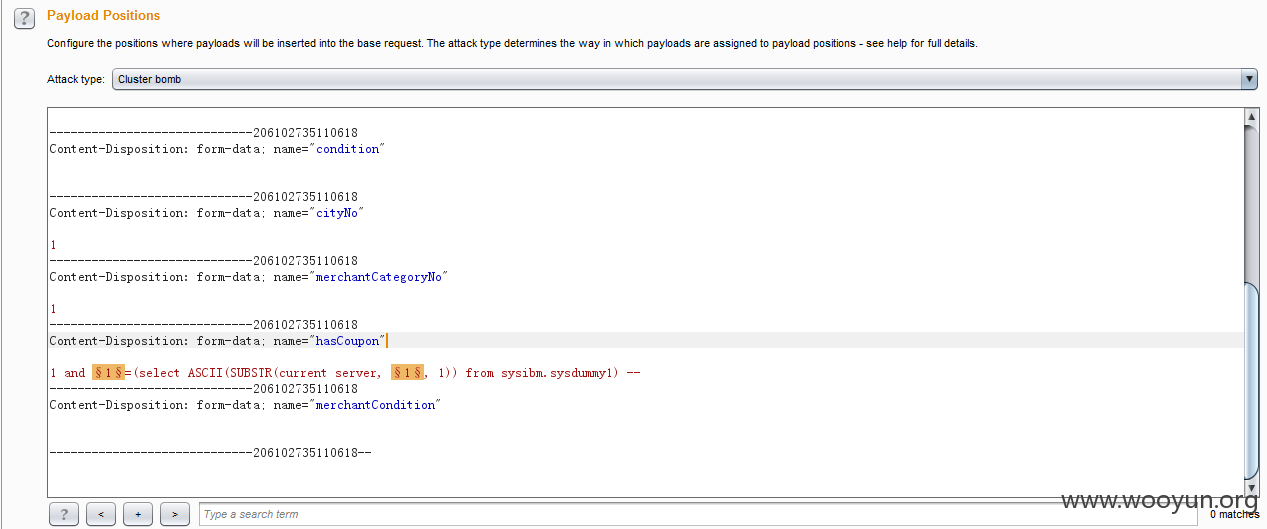Click second §1§ payload marker after 'current server,'
The height and width of the screenshot is (529, 1267).
(407, 373)
